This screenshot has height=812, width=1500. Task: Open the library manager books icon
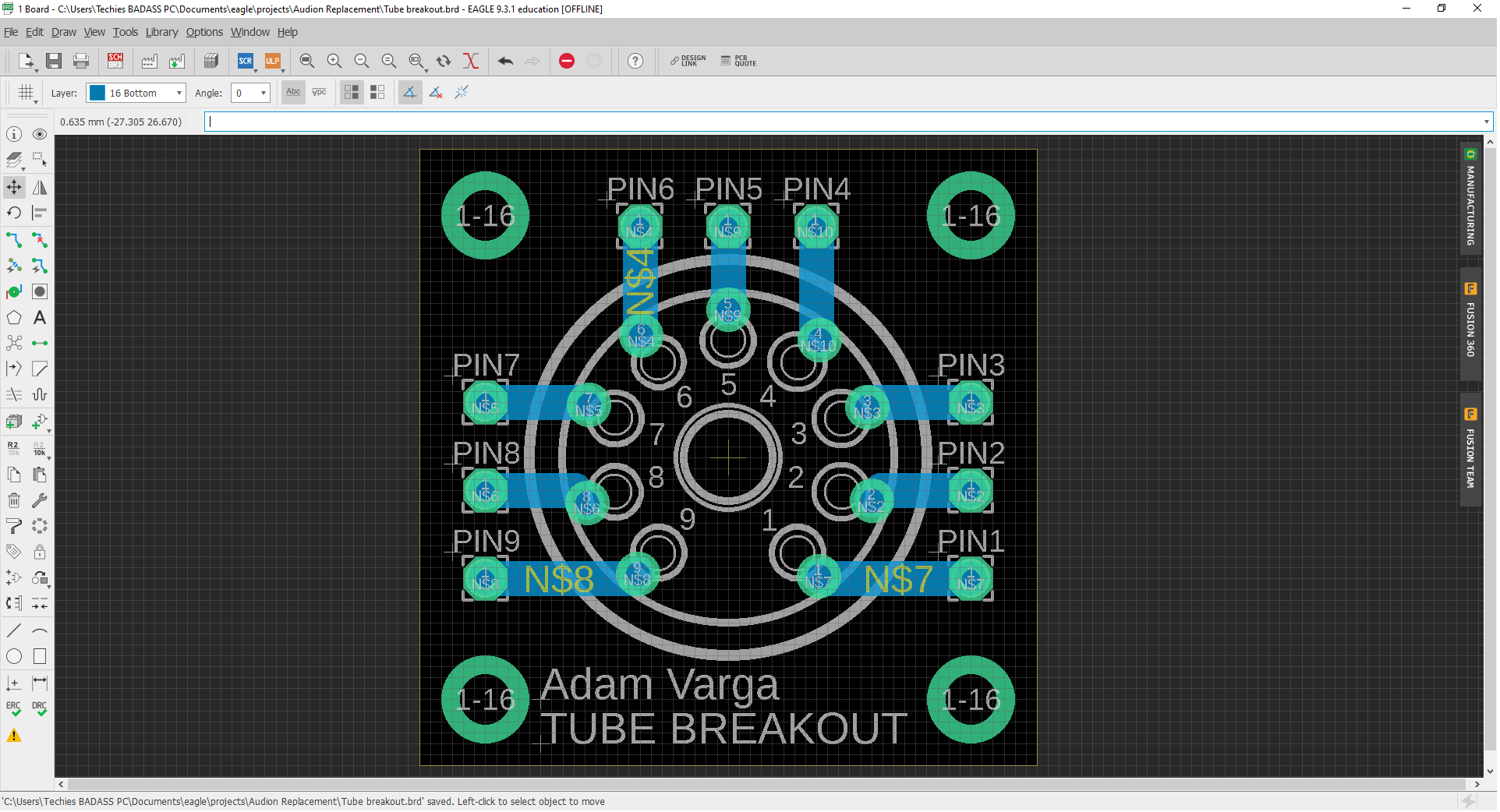(211, 61)
